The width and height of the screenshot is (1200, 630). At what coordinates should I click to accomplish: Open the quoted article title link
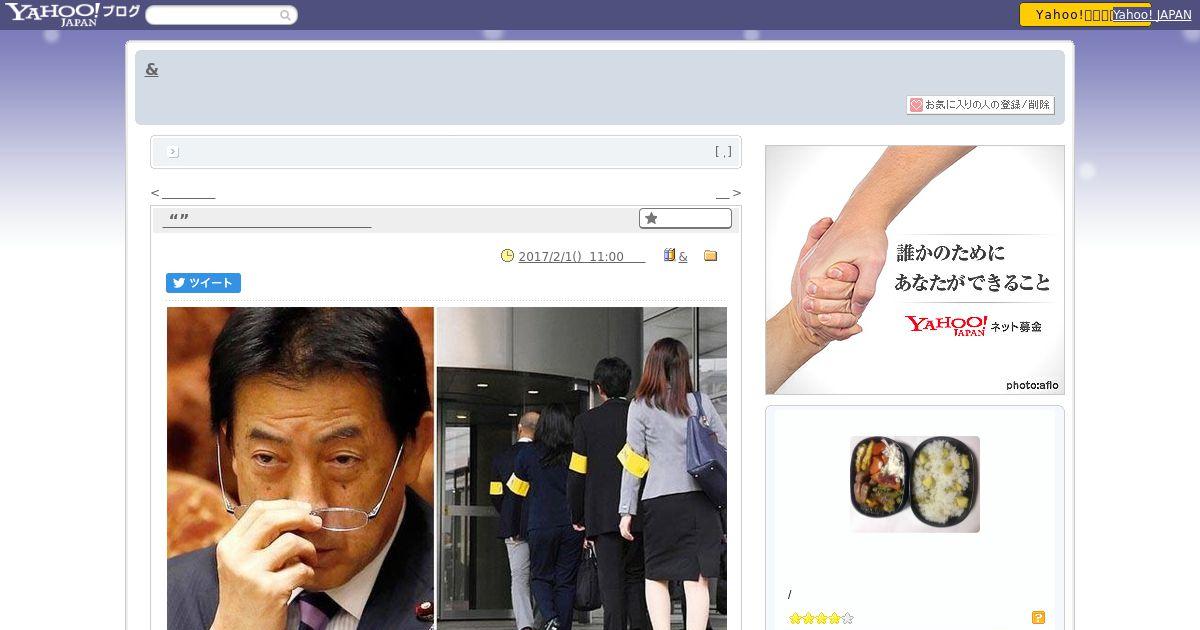tap(268, 220)
